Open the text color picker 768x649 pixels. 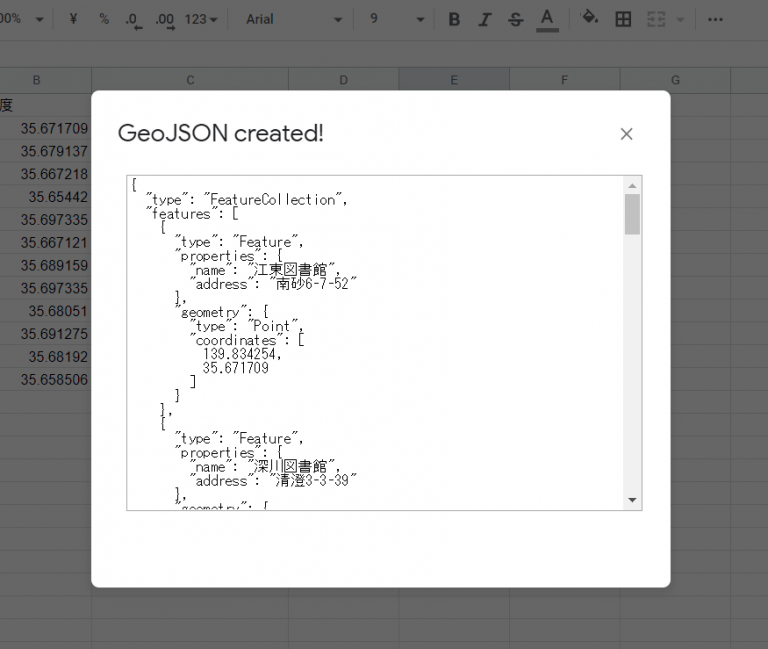tap(547, 20)
